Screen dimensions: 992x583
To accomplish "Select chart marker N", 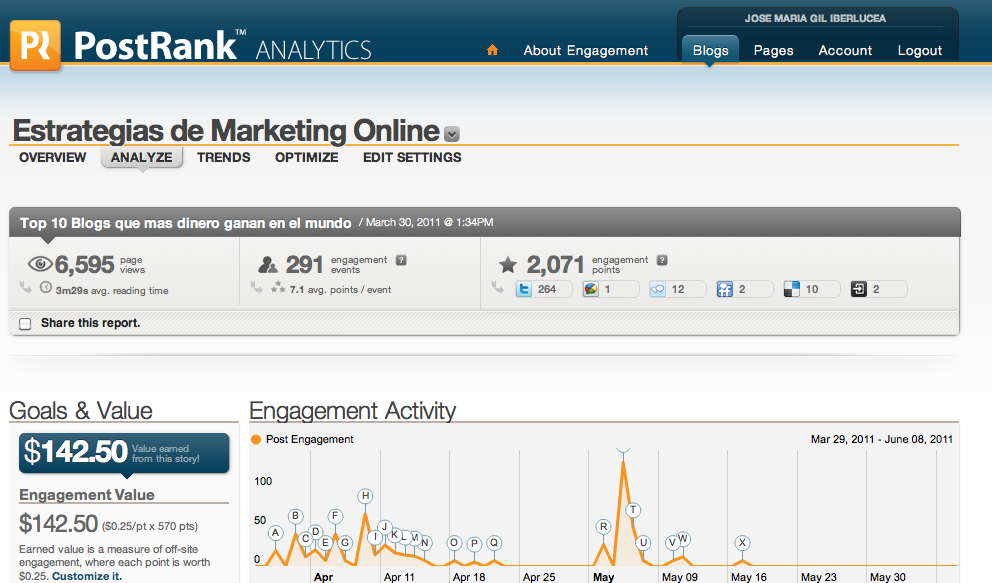I will [425, 543].
